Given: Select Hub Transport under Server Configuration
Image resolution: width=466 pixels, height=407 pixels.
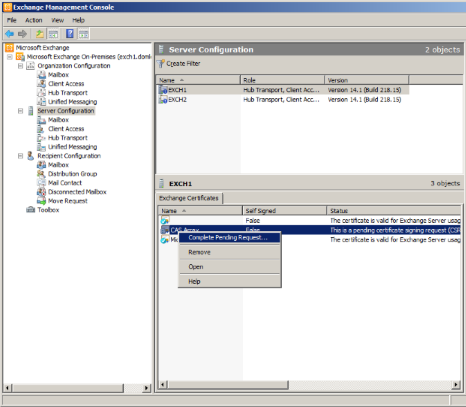Looking at the screenshot, I should (x=68, y=138).
